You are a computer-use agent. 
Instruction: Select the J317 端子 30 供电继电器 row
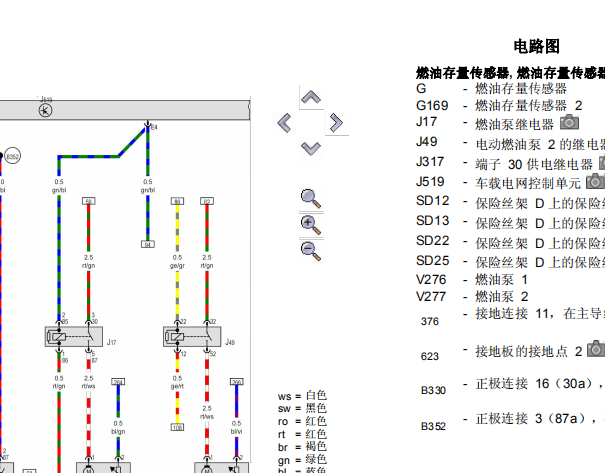click(x=510, y=164)
